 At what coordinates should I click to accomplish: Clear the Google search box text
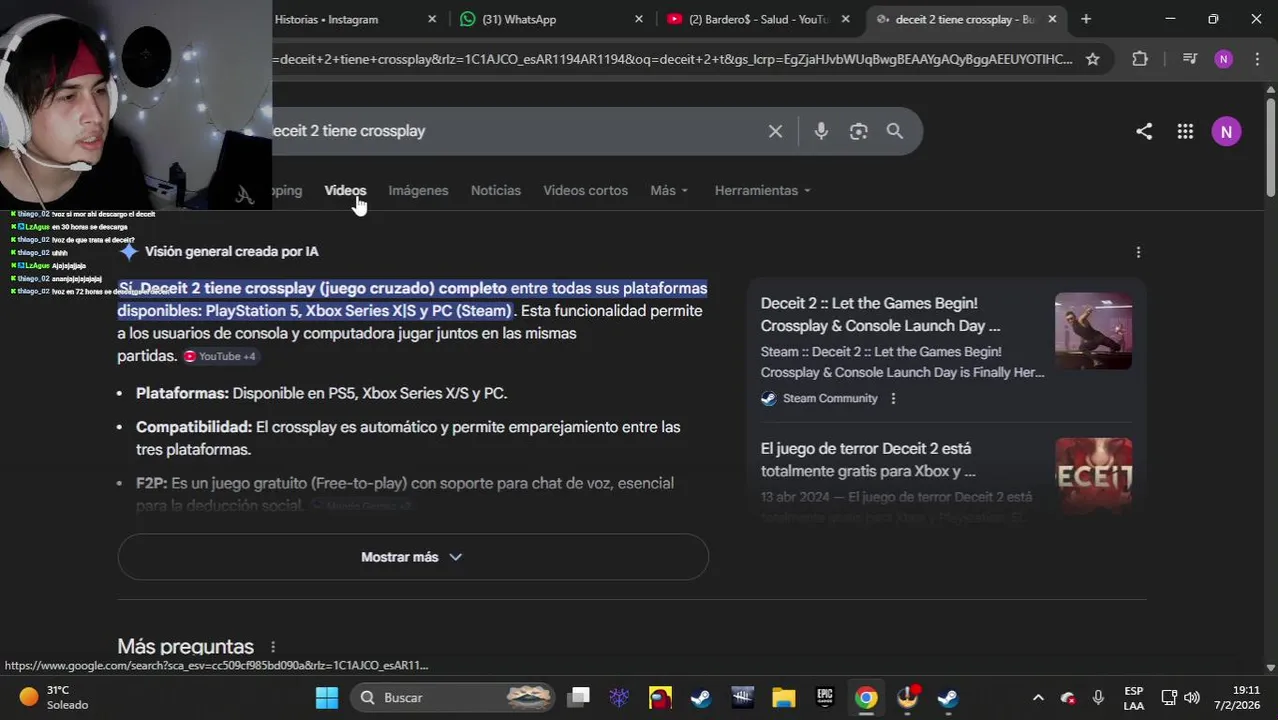775,131
